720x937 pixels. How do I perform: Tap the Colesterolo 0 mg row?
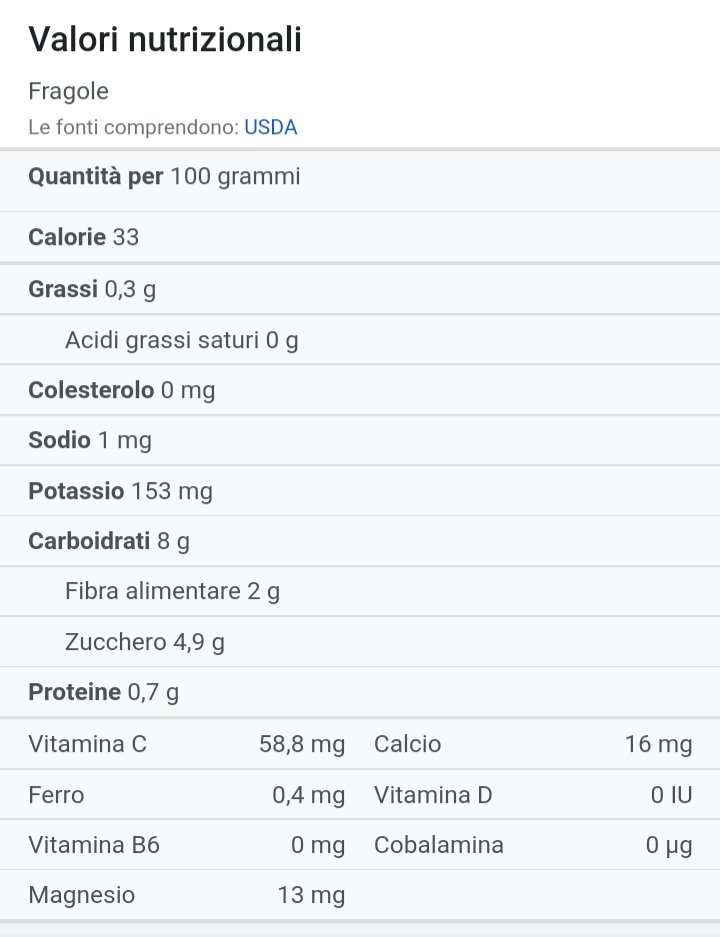(360, 390)
